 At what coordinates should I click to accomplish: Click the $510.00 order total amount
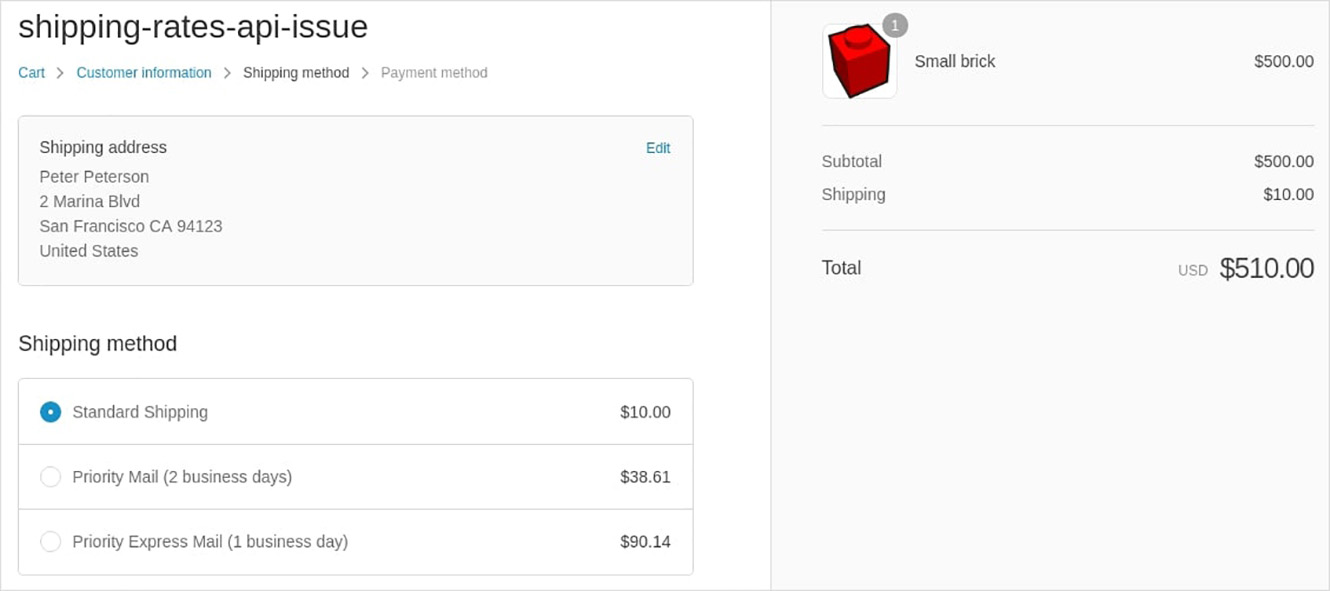(x=1267, y=268)
